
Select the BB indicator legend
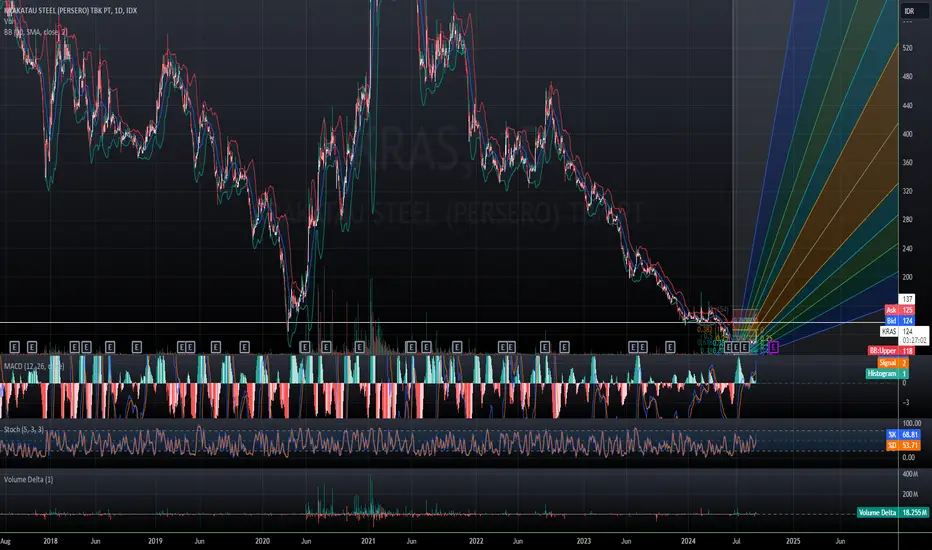click(x=36, y=32)
